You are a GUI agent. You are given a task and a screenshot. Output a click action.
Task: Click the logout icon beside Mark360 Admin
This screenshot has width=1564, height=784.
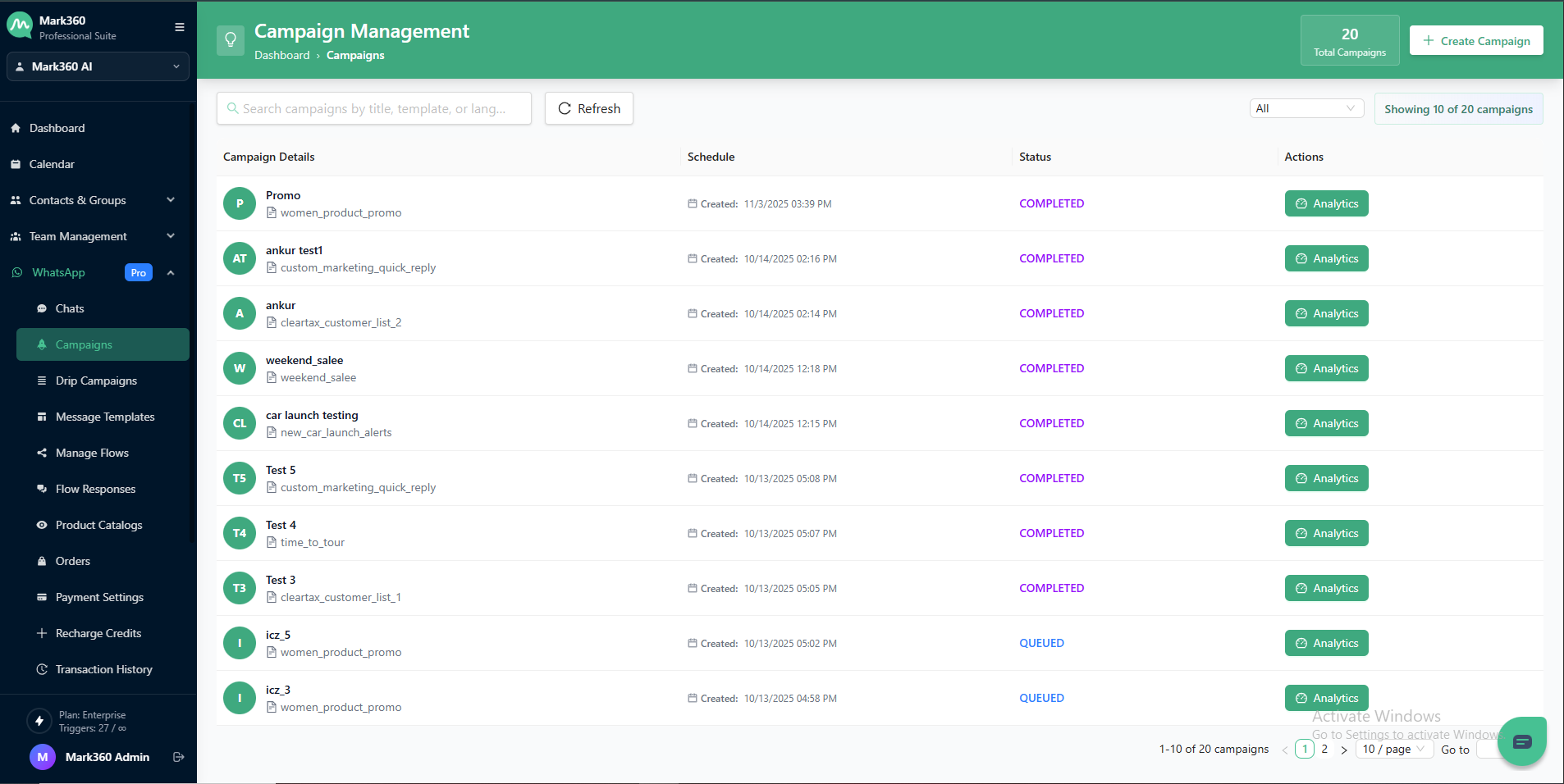click(178, 757)
